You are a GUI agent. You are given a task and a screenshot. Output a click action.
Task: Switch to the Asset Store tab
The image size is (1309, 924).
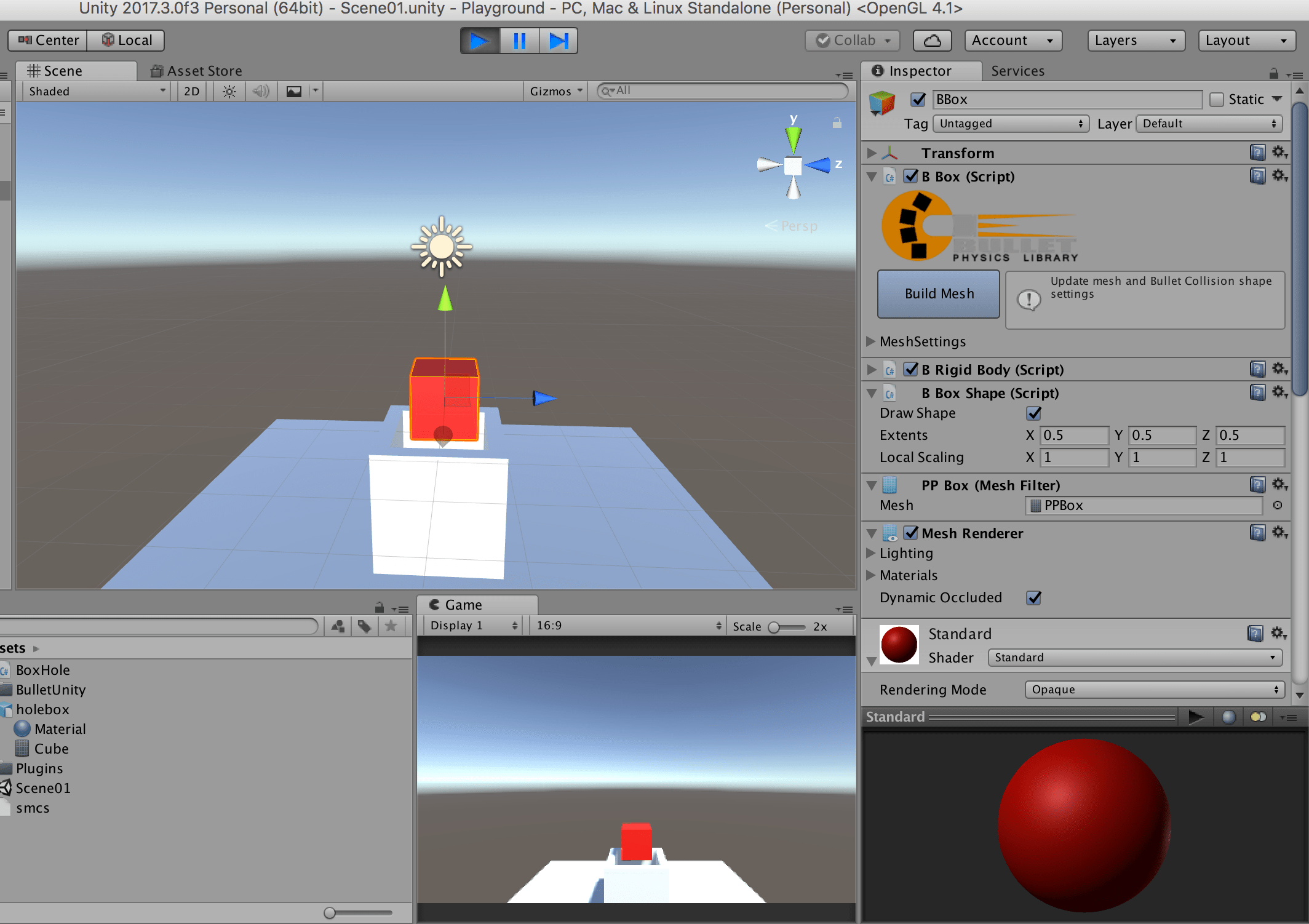tap(197, 71)
